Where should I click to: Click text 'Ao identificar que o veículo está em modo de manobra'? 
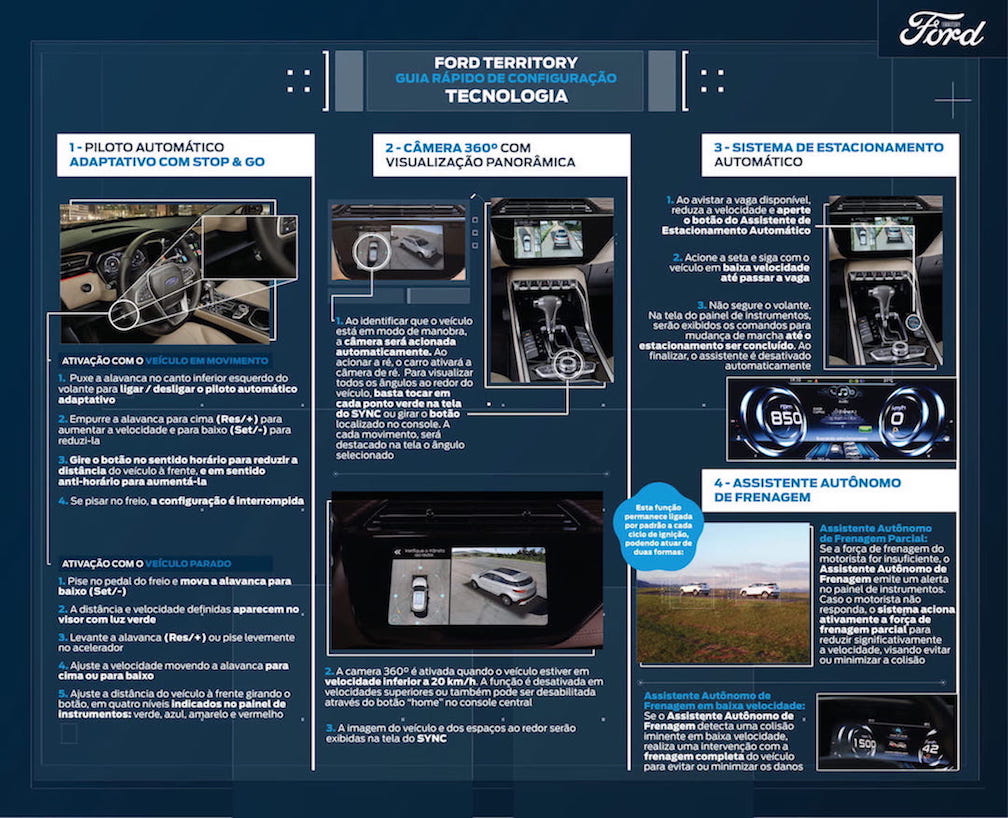point(404,388)
